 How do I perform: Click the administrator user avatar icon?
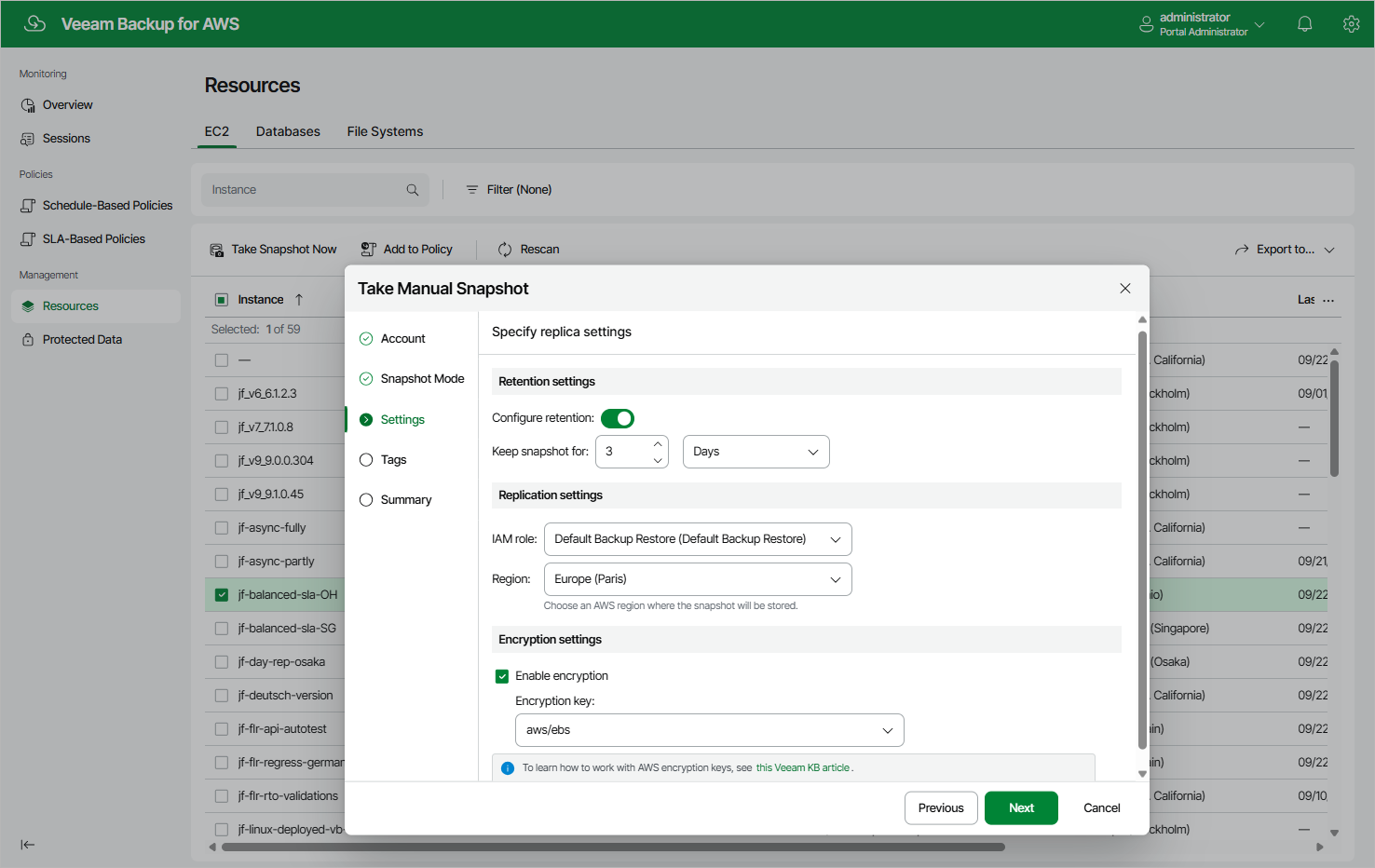pyautogui.click(x=1146, y=24)
